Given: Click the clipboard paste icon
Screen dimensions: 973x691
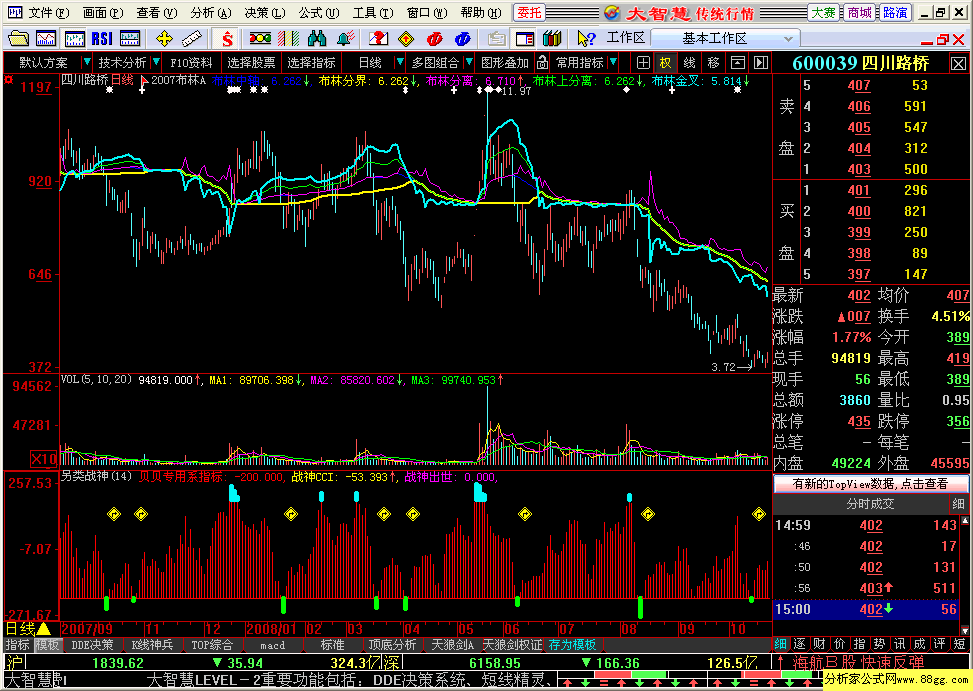Looking at the screenshot, I should pyautogui.click(x=496, y=38).
